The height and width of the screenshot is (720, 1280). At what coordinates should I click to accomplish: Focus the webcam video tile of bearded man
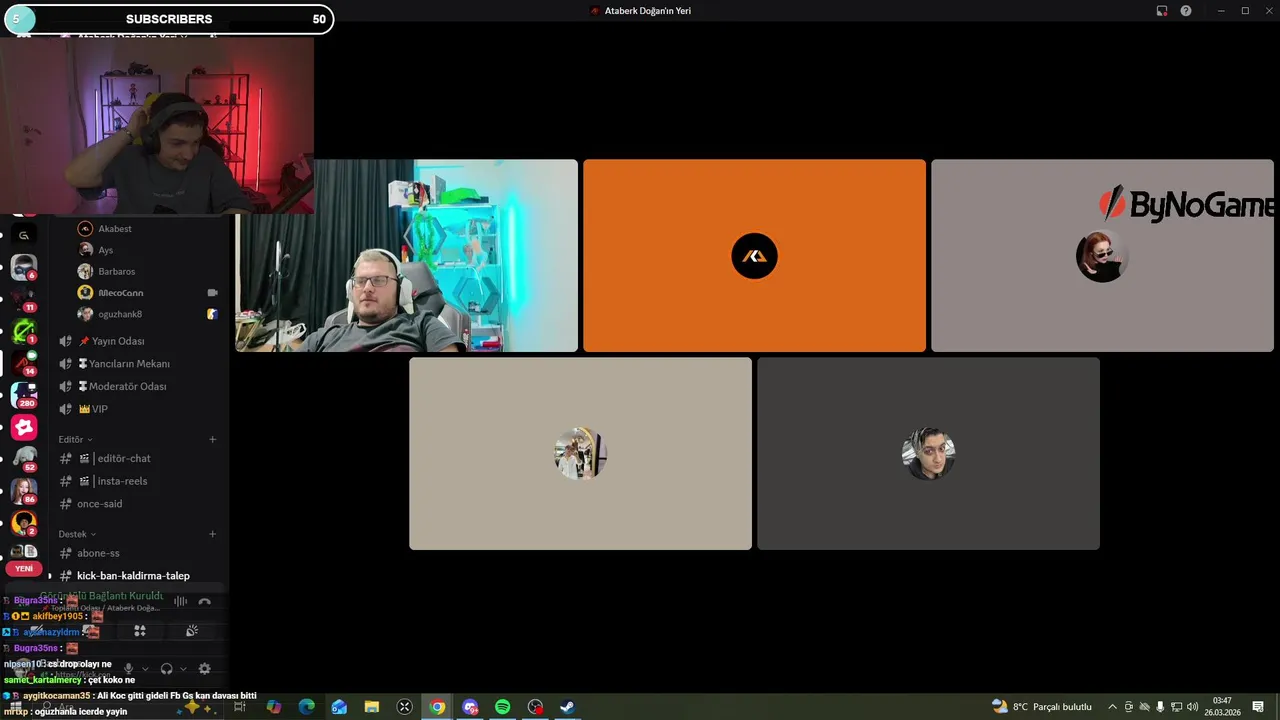pos(406,256)
